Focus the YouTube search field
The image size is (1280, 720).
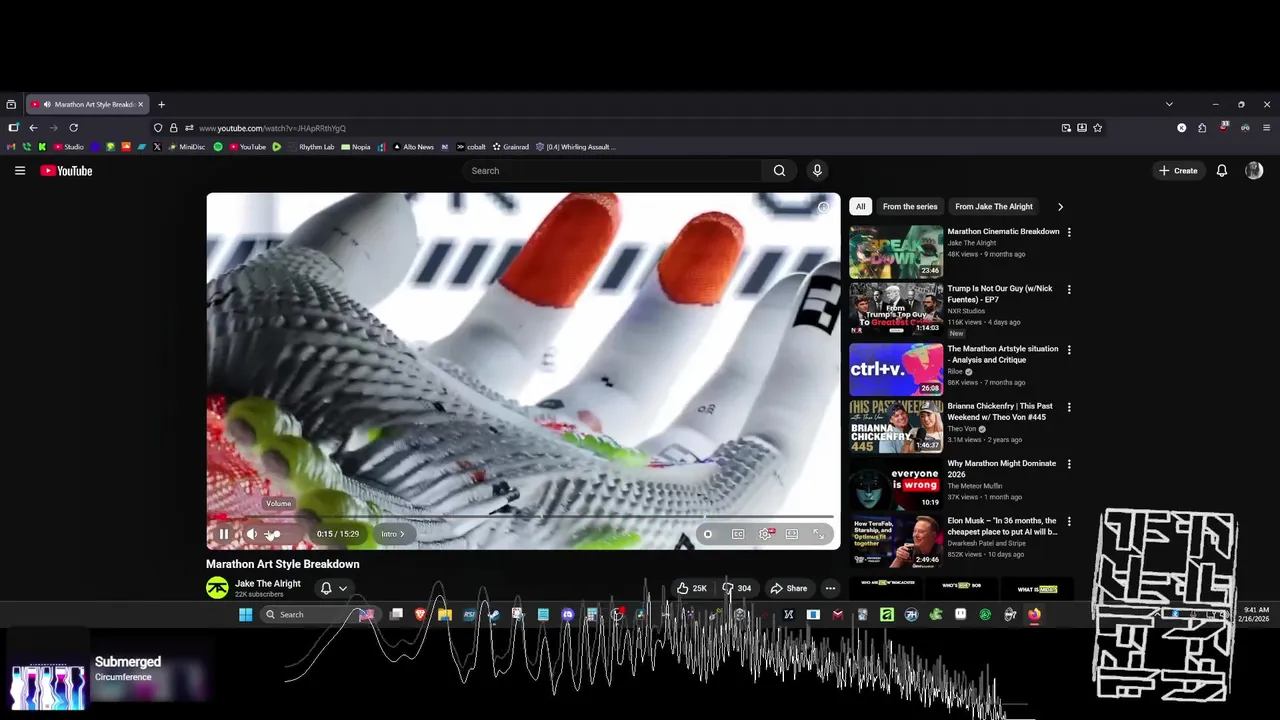(x=612, y=171)
